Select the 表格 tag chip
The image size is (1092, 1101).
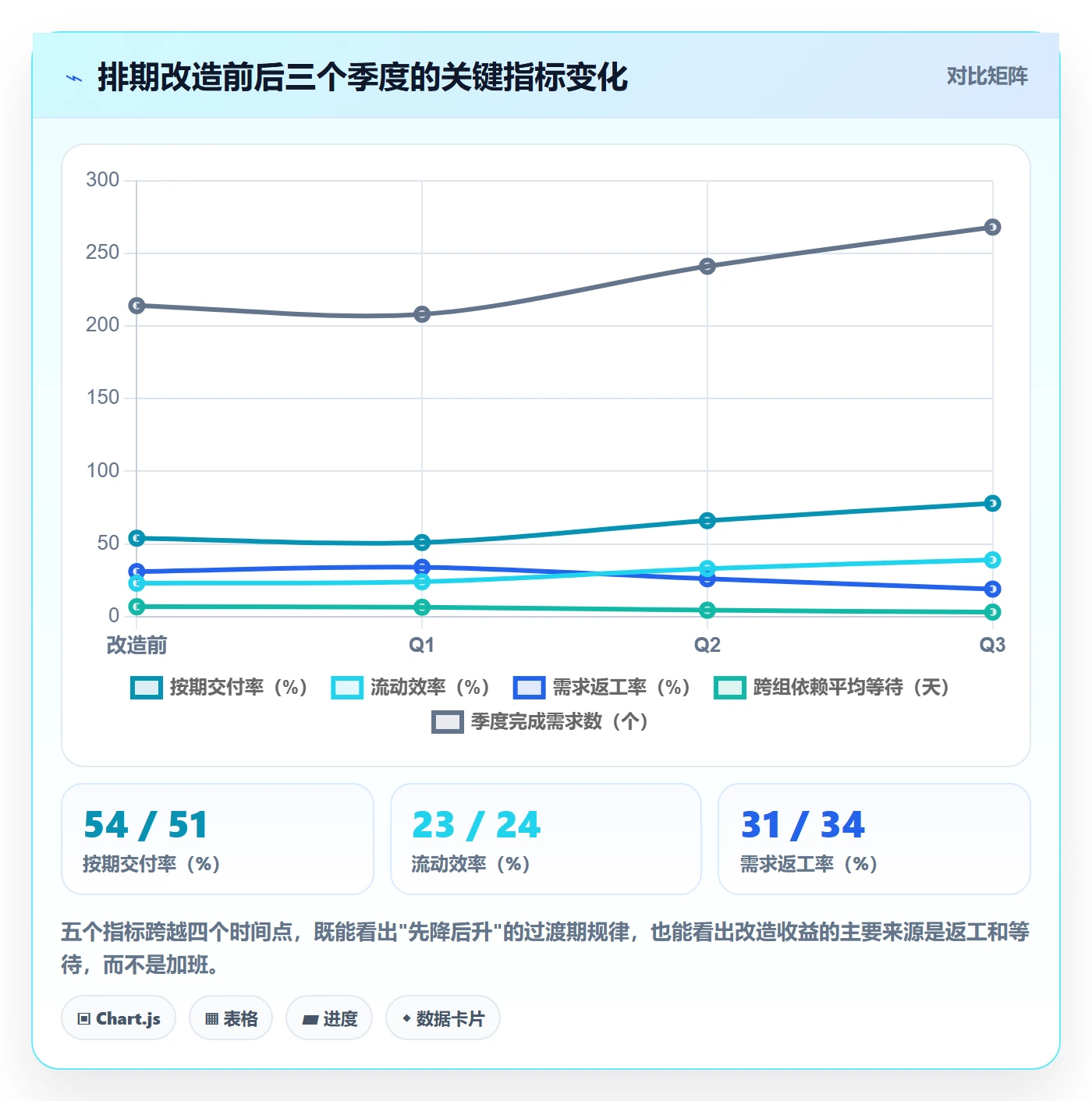(x=231, y=1018)
